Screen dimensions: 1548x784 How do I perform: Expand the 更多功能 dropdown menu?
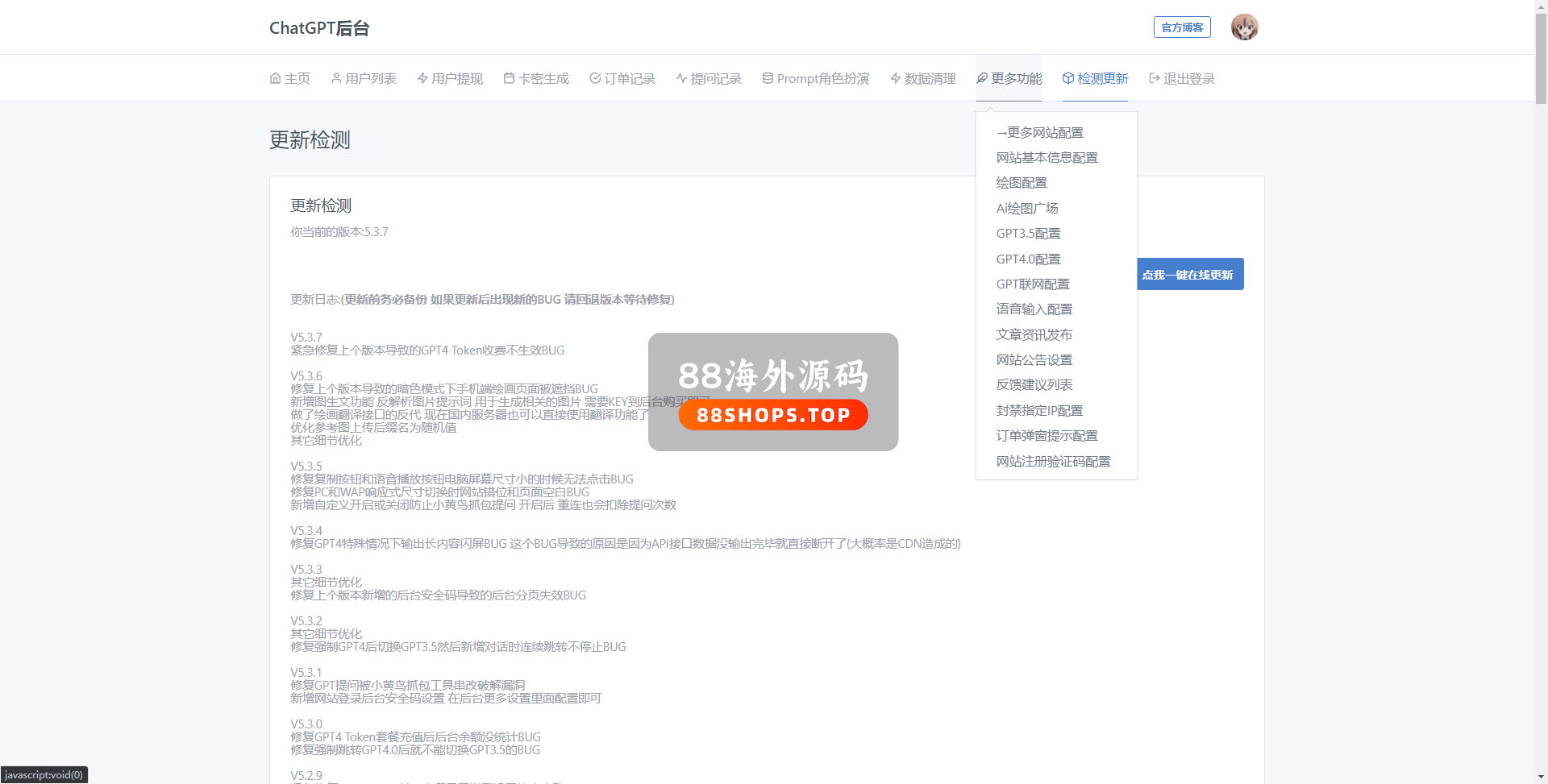[x=1009, y=78]
